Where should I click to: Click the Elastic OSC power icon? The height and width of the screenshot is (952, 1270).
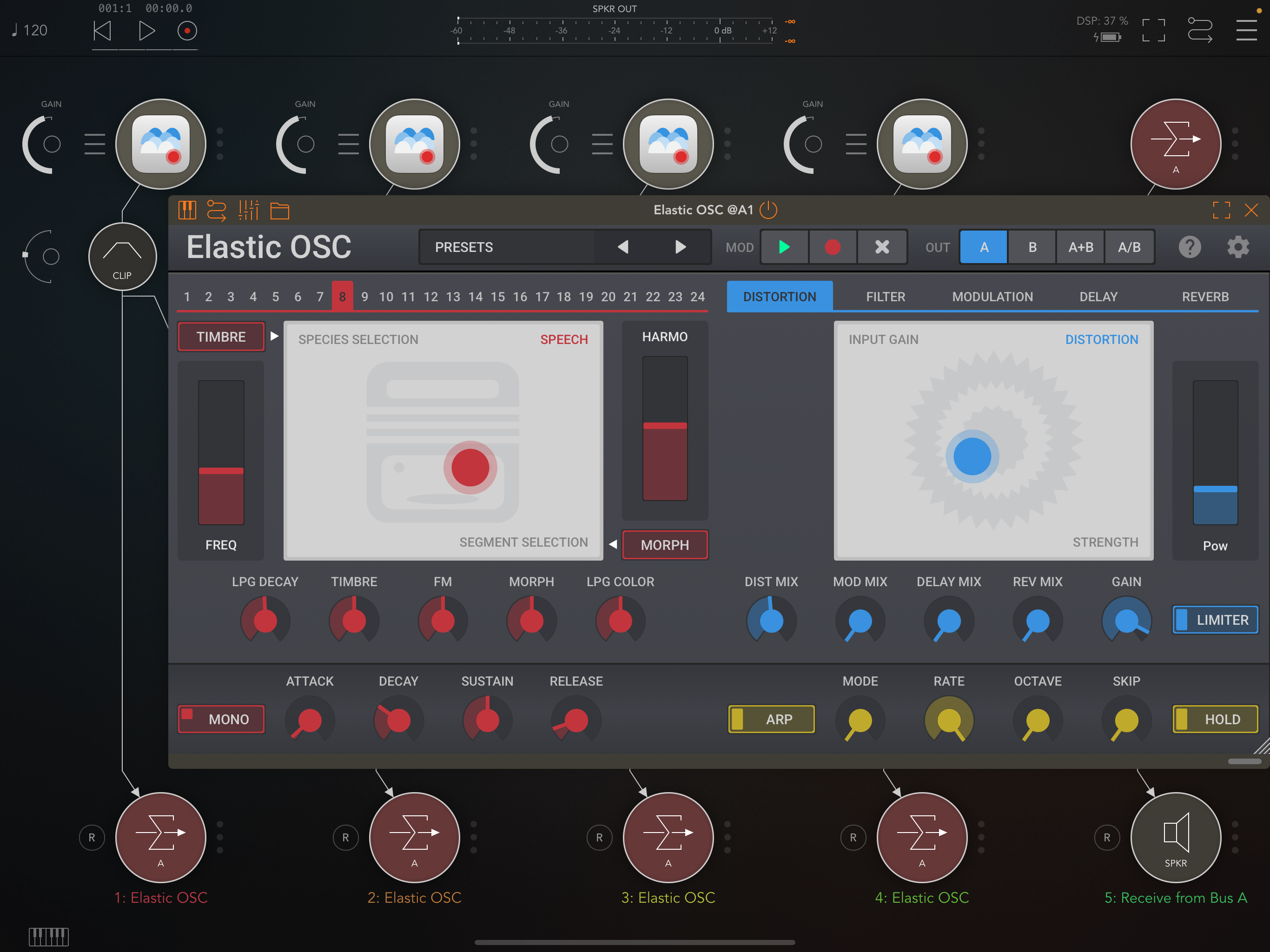[768, 210]
